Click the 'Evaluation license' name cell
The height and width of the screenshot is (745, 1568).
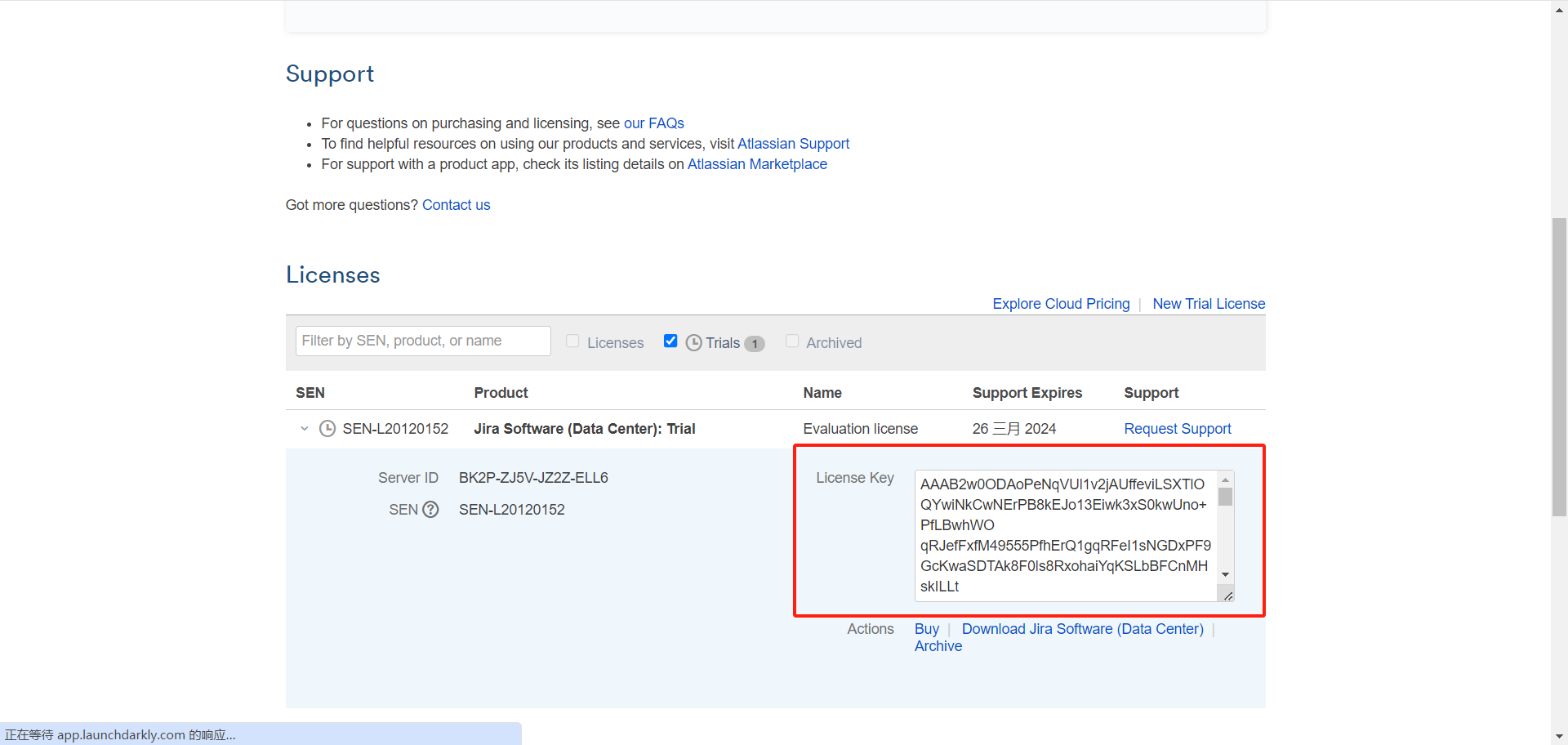click(x=861, y=429)
